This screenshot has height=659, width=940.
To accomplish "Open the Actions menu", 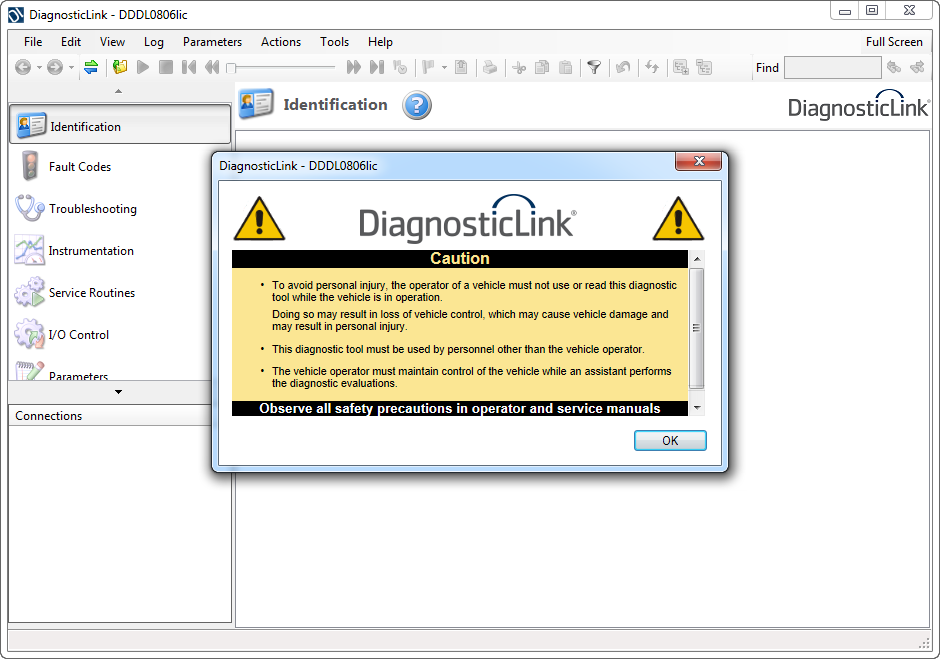I will pyautogui.click(x=281, y=42).
